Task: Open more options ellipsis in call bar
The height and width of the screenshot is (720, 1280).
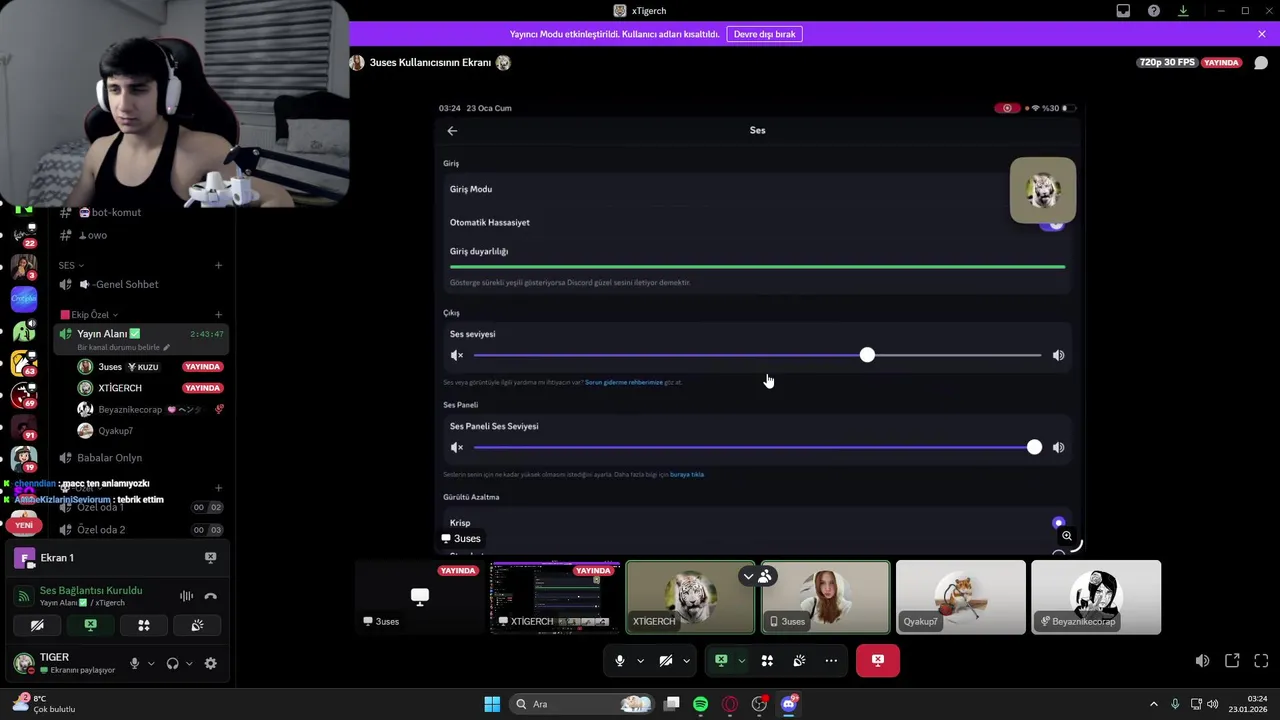Action: click(831, 660)
